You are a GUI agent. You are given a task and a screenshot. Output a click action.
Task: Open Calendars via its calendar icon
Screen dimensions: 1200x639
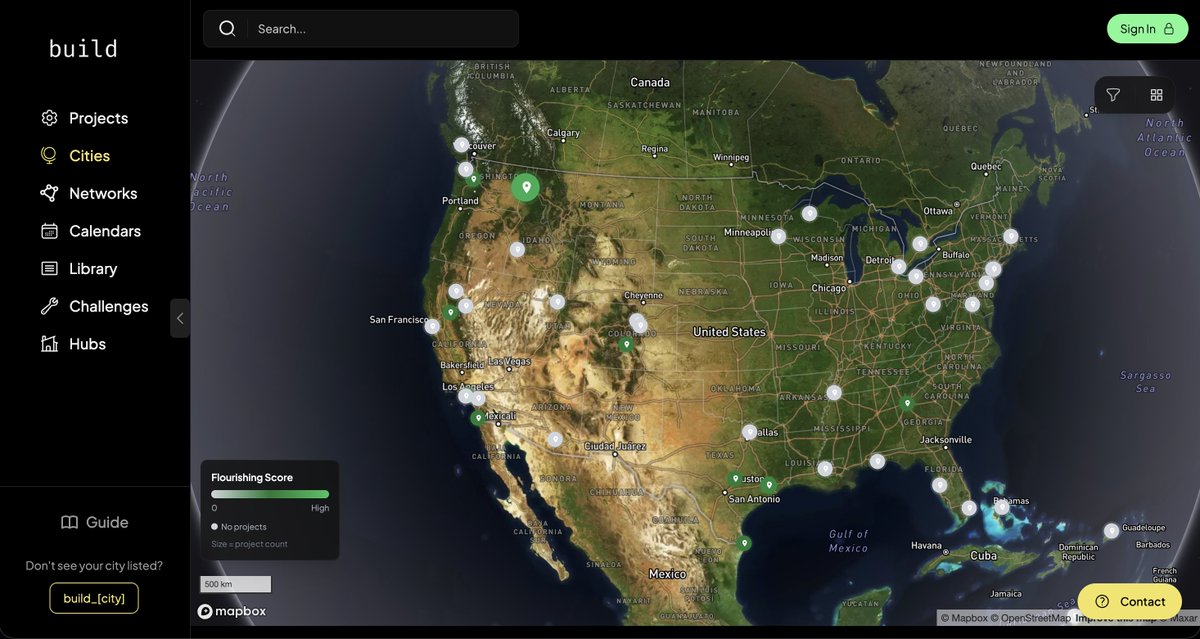50,231
